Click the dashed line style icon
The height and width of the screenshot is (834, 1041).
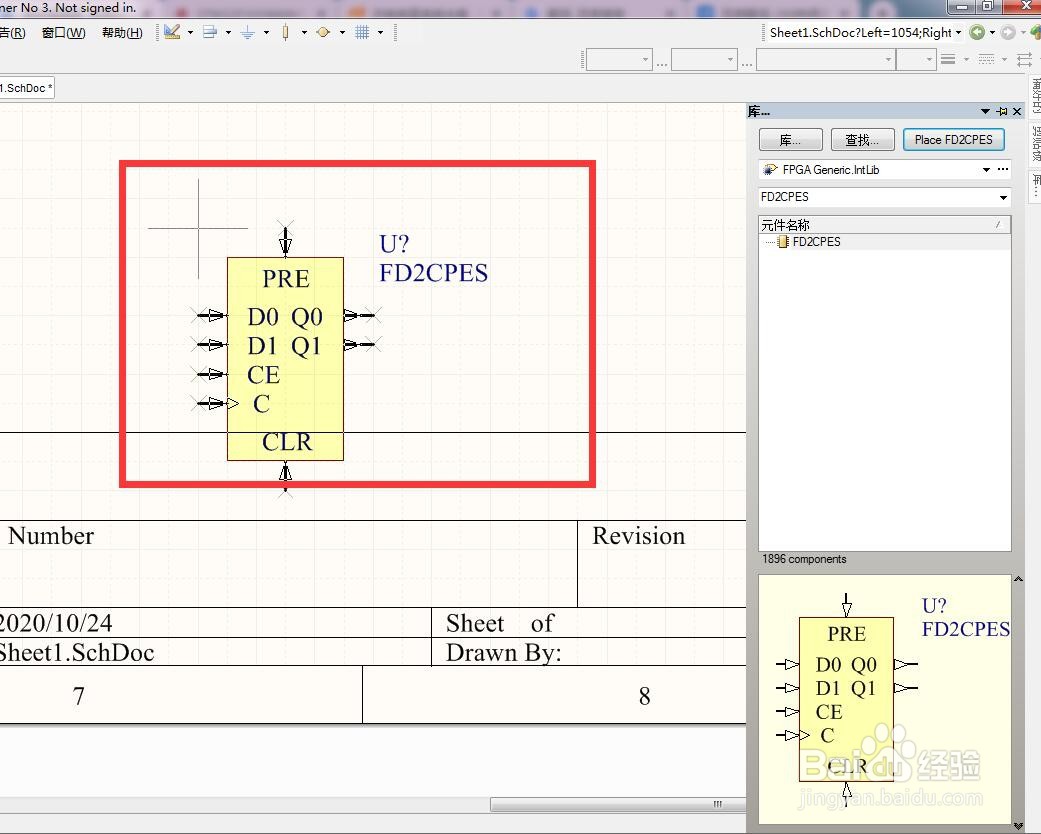pos(987,59)
